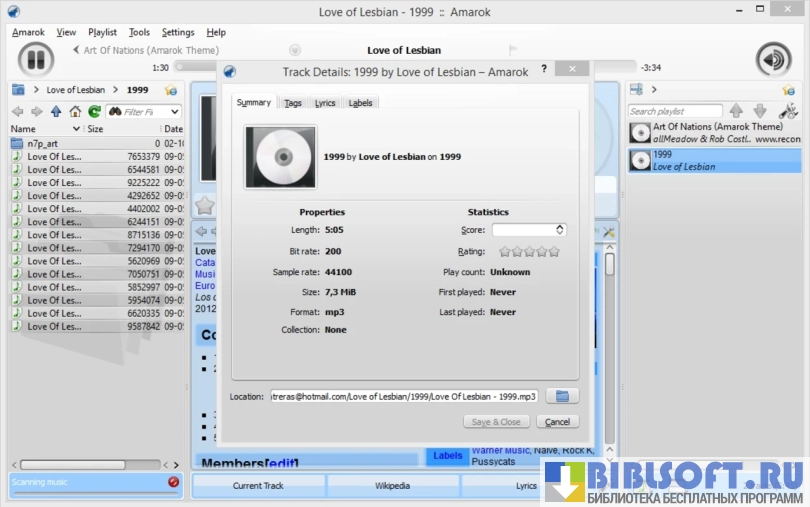Viewport: 810px width, 507px height.
Task: Click the dialog help question mark
Action: click(x=544, y=69)
